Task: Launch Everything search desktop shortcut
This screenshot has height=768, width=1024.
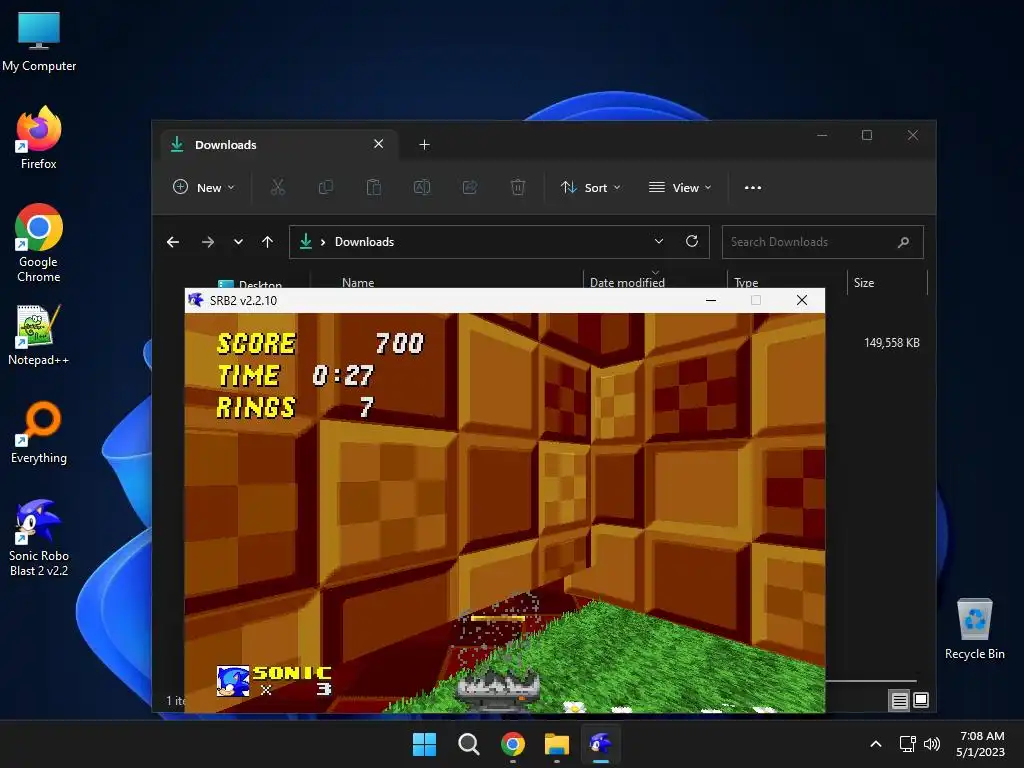Action: (39, 432)
